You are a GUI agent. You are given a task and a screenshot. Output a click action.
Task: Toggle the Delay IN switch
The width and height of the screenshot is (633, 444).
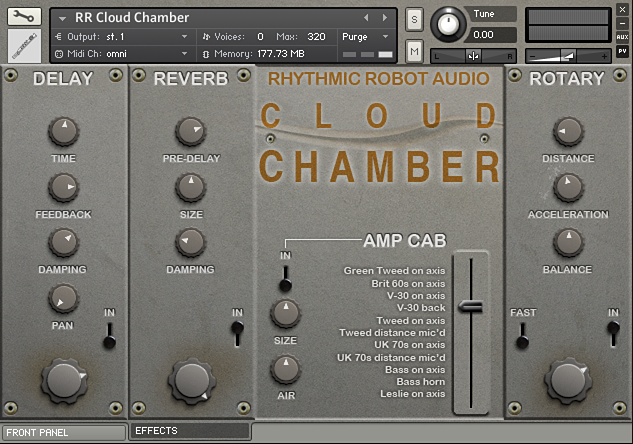pyautogui.click(x=109, y=336)
